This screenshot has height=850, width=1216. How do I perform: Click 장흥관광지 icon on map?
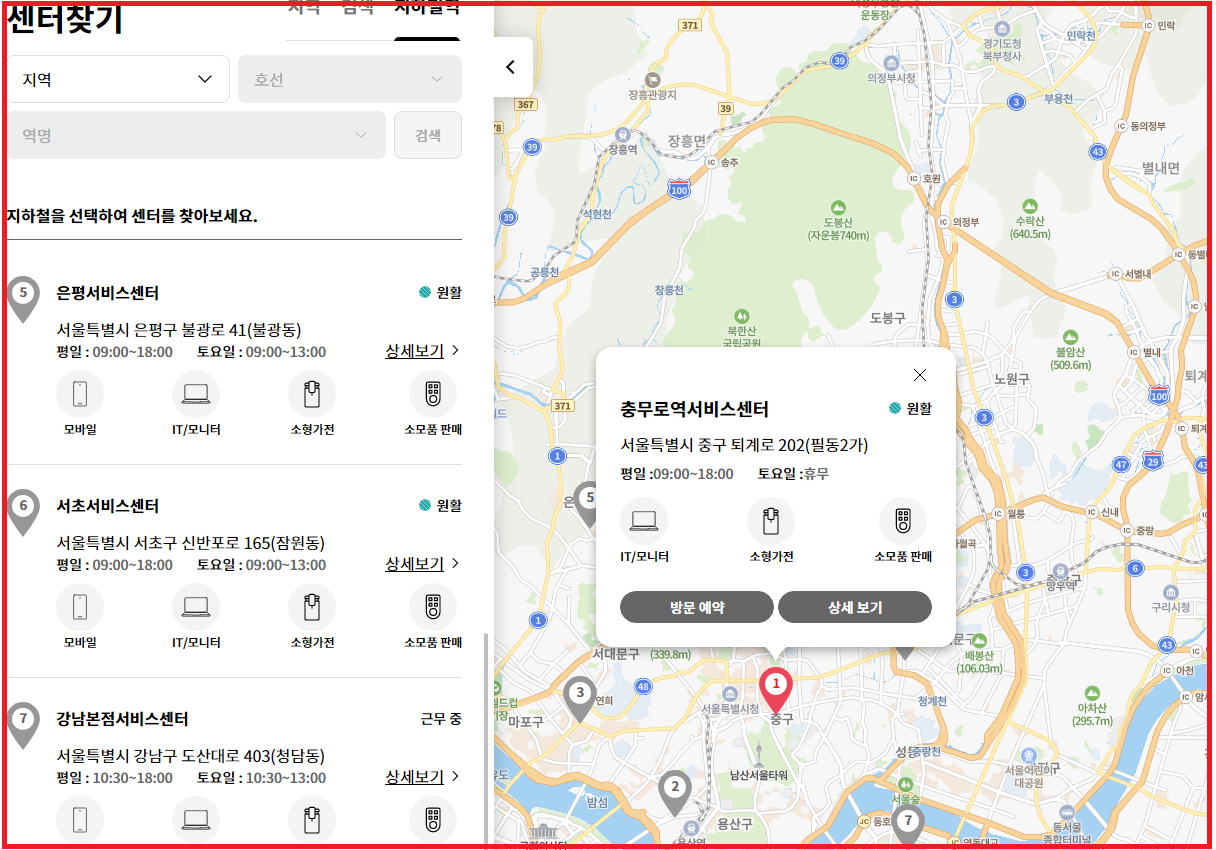[x=653, y=79]
